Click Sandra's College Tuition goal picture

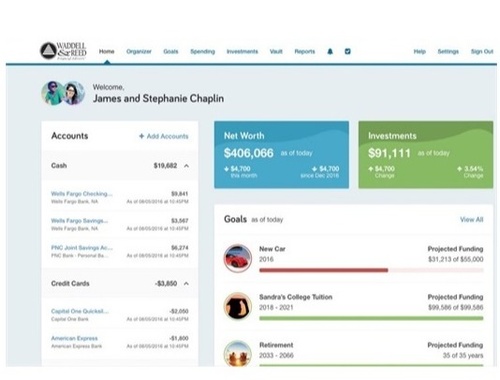click(238, 306)
